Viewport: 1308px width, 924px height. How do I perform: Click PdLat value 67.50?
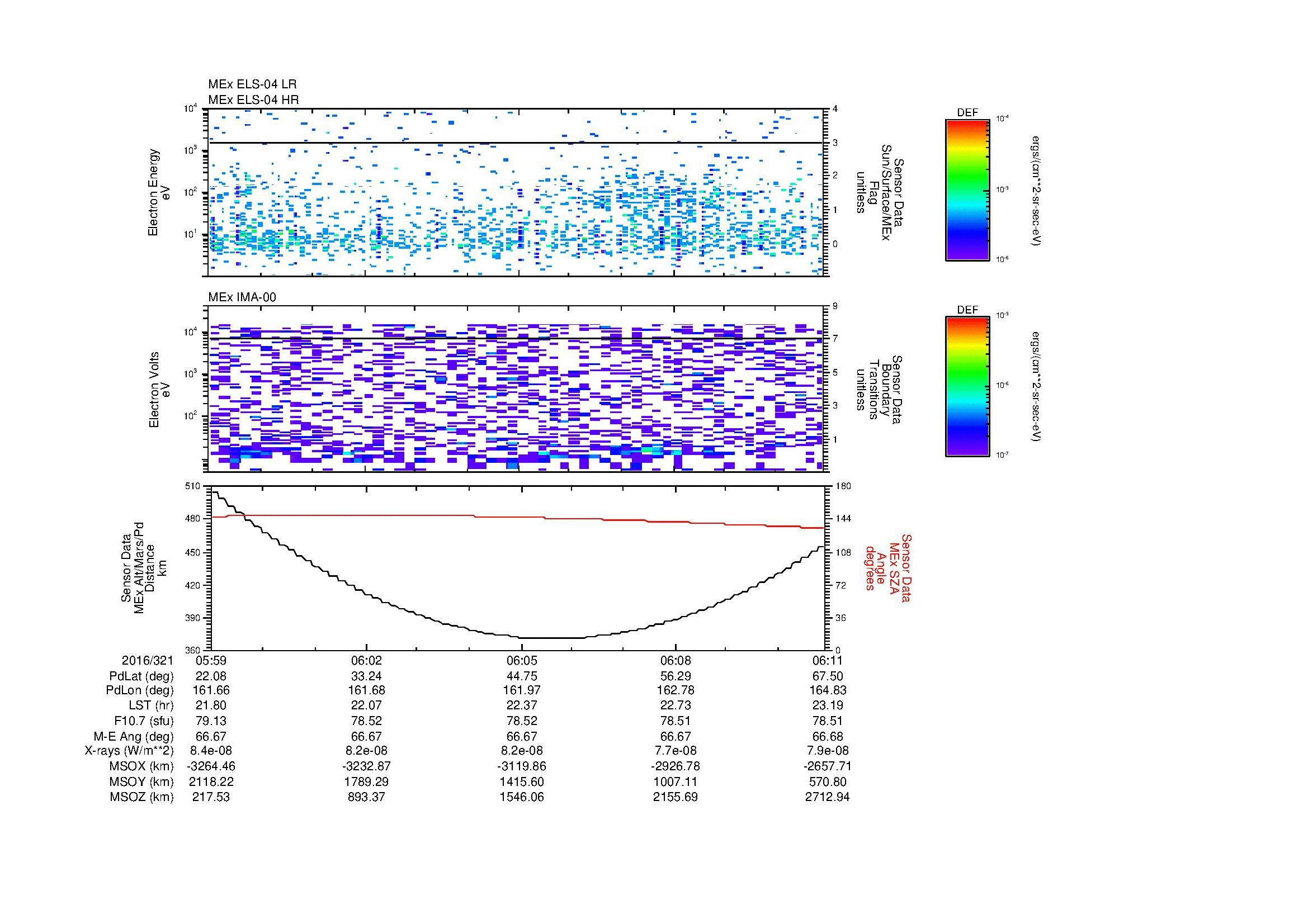coord(827,676)
